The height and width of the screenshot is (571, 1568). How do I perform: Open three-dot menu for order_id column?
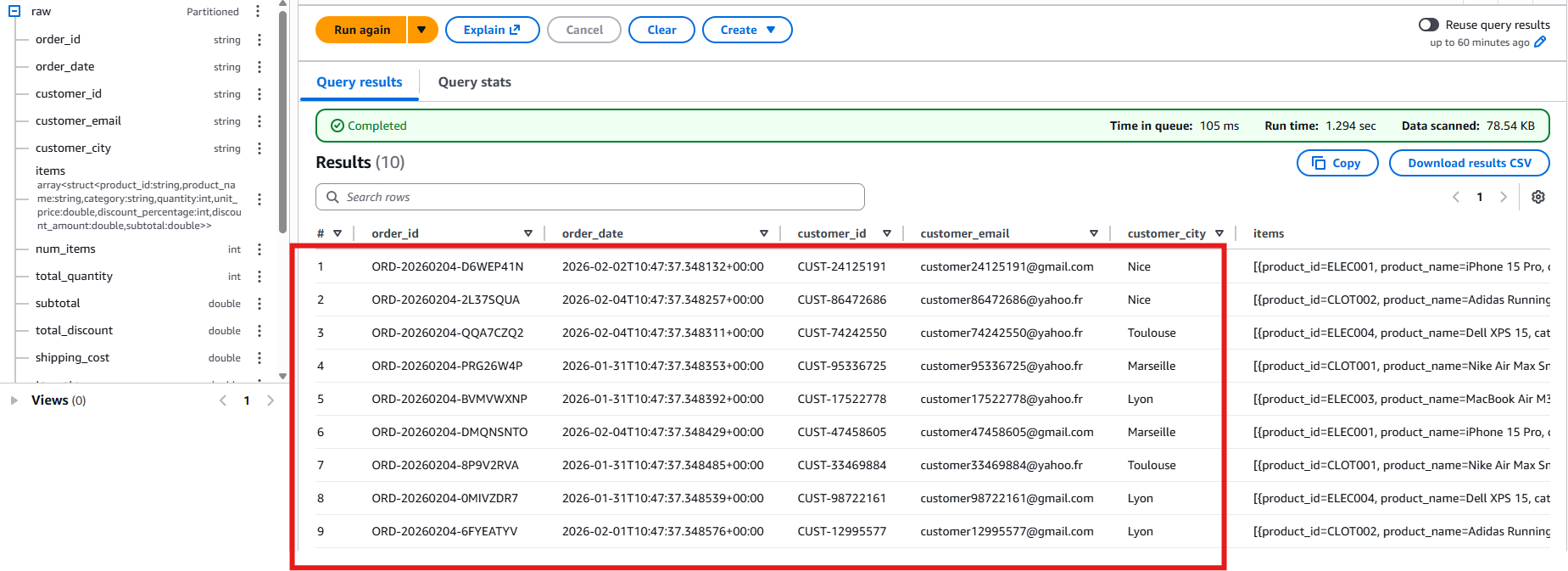click(x=259, y=40)
